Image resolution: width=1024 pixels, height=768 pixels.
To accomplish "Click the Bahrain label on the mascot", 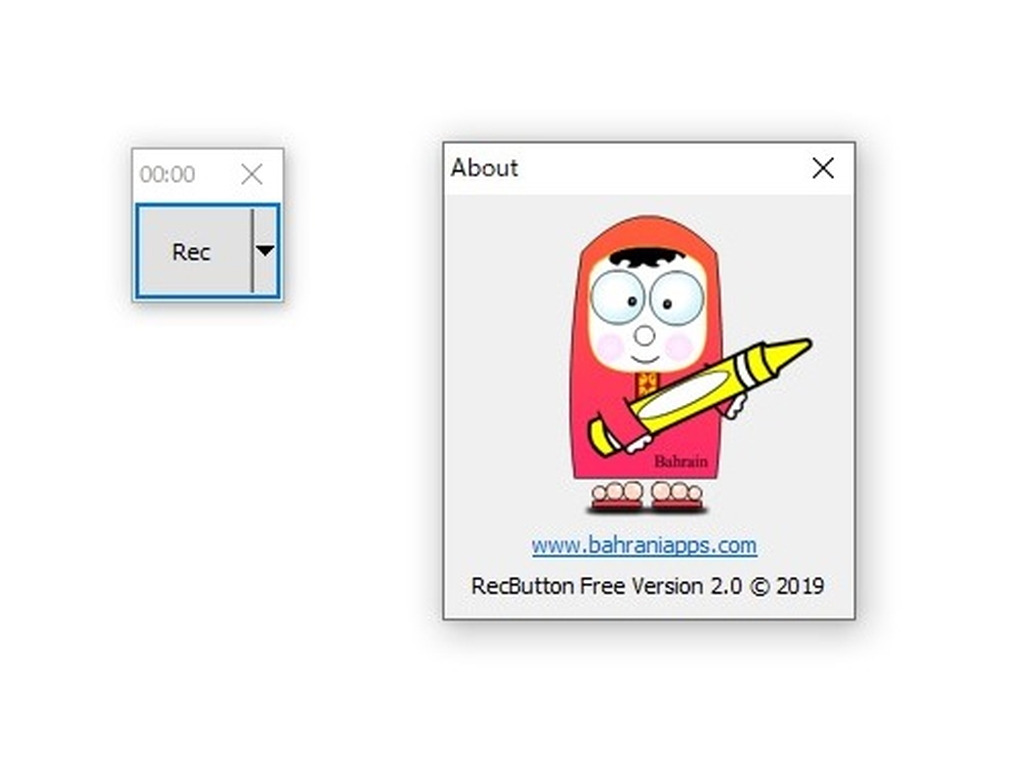I will (682, 461).
